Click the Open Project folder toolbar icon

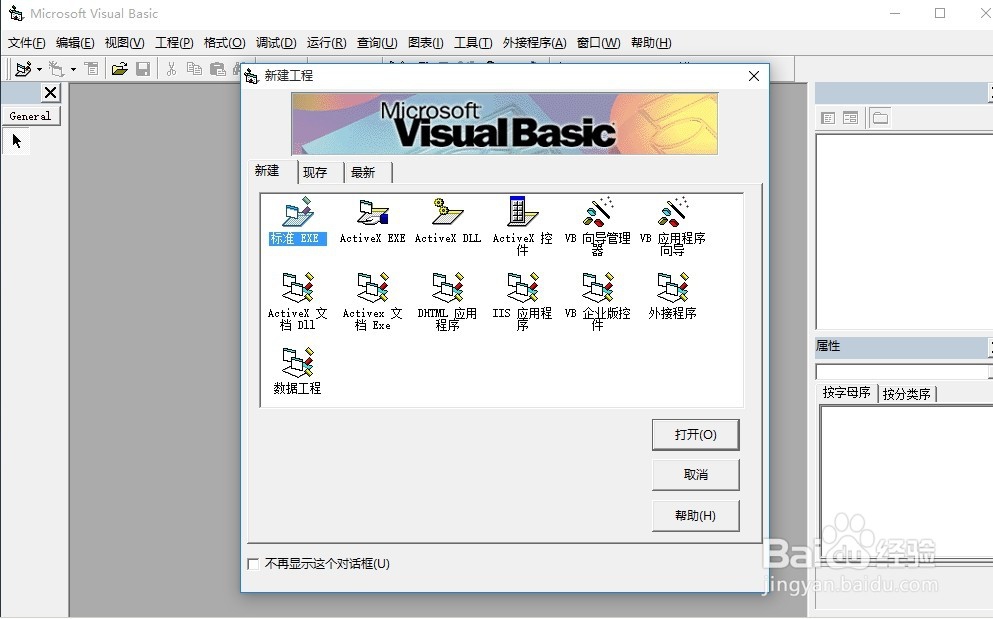pos(119,68)
